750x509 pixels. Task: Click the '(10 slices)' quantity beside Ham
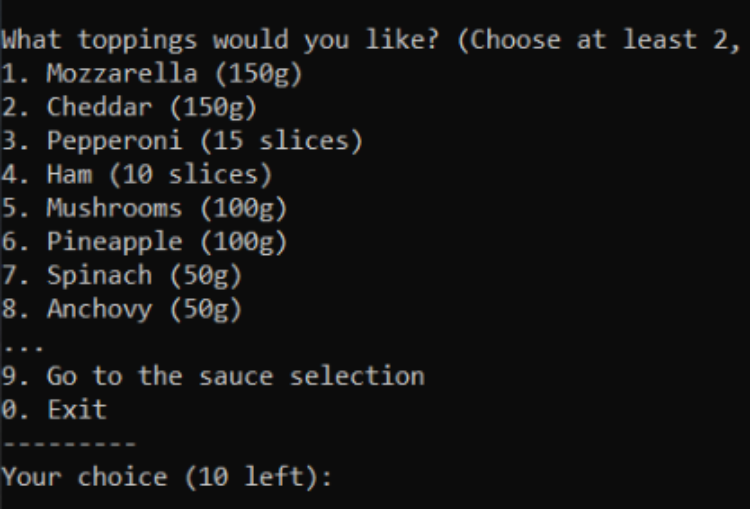(191, 175)
